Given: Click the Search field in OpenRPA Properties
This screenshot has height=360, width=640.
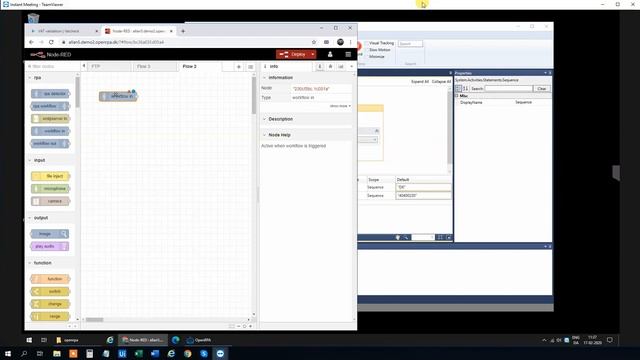Looking at the screenshot, I should click(x=509, y=89).
